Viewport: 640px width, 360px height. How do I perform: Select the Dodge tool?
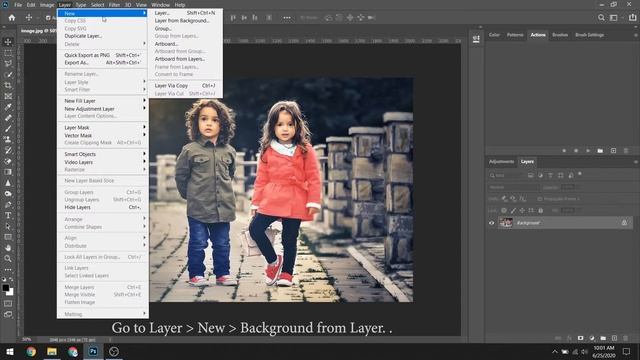click(x=8, y=193)
